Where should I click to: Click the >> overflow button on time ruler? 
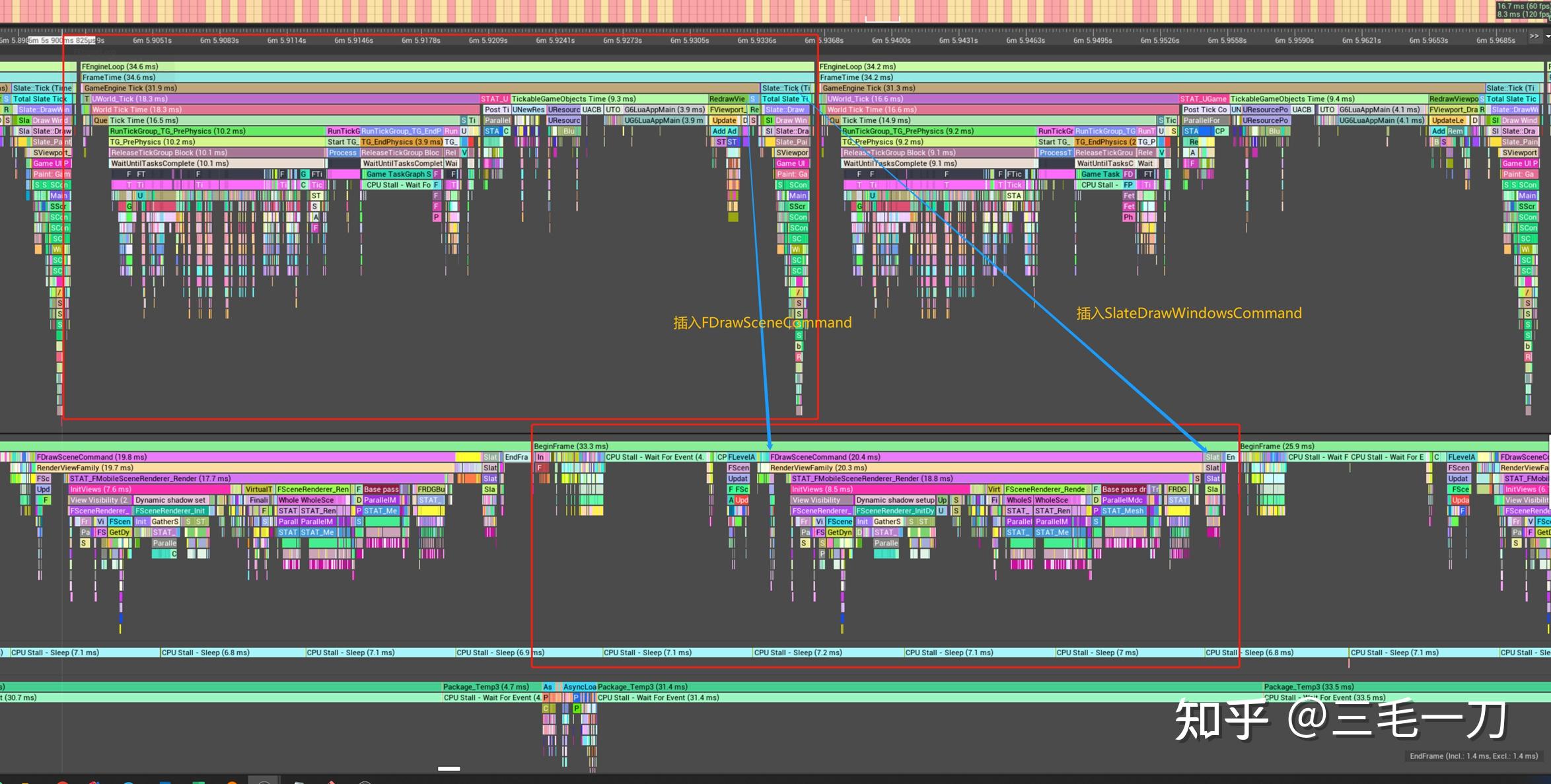(x=1534, y=36)
